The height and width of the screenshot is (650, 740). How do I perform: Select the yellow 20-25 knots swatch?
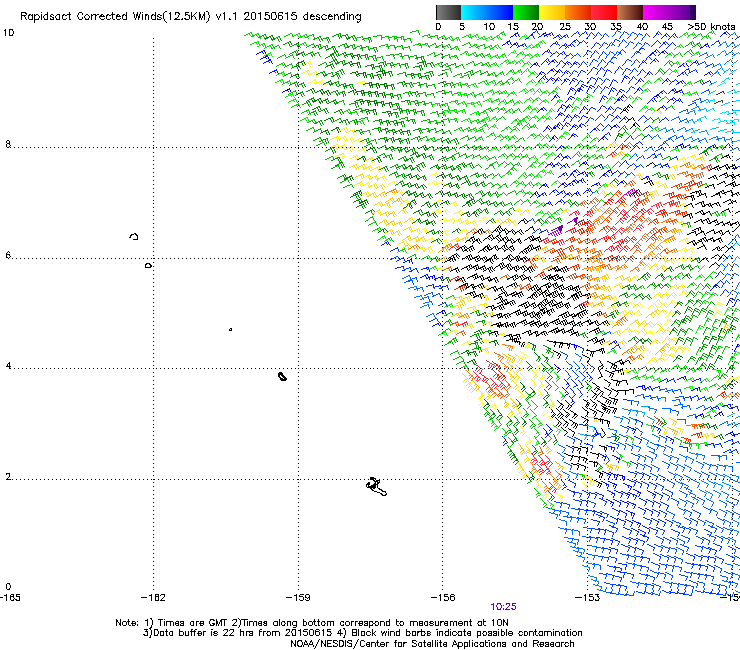click(552, 12)
